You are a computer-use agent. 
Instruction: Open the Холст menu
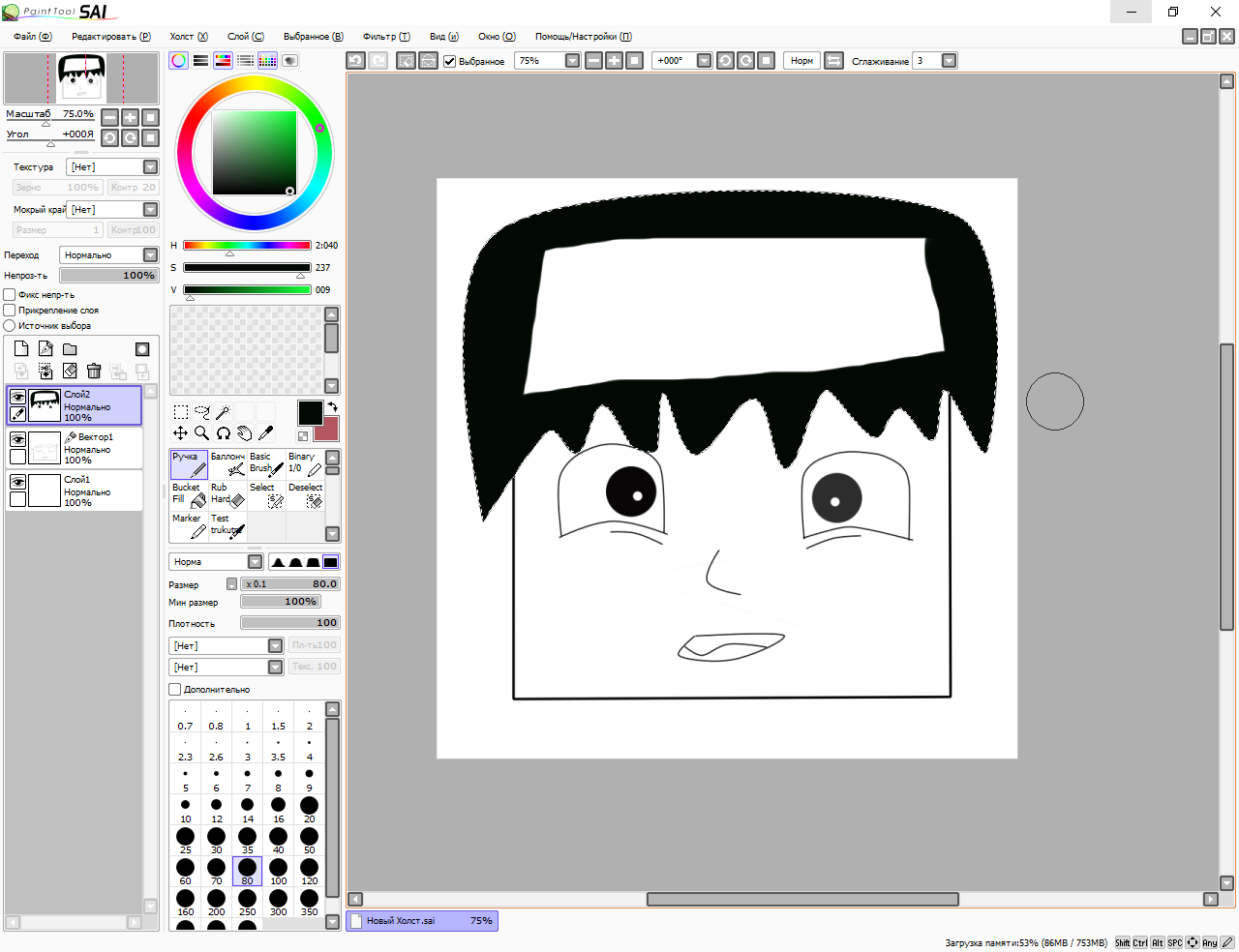tap(189, 37)
